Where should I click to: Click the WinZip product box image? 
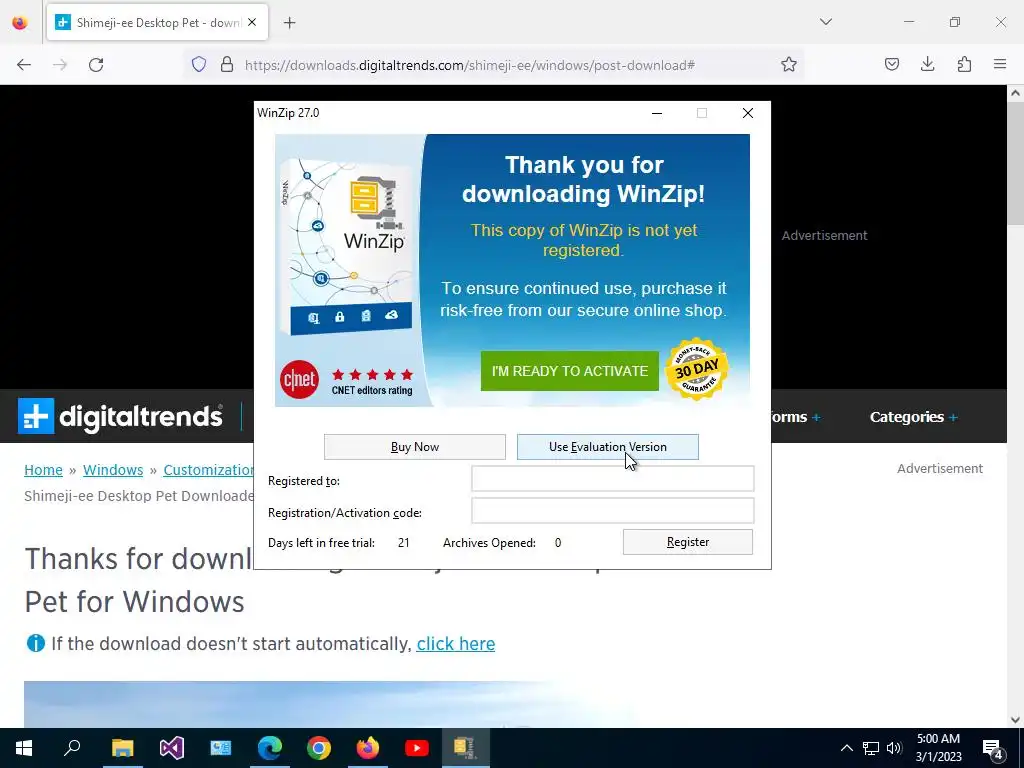click(x=346, y=245)
